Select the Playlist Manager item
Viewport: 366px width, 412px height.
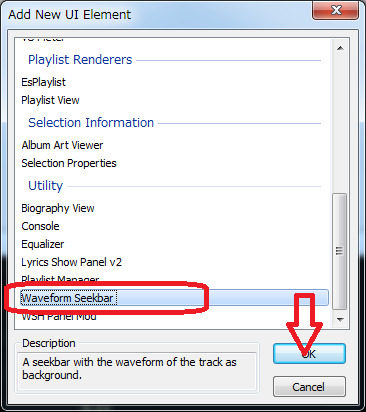tap(60, 279)
